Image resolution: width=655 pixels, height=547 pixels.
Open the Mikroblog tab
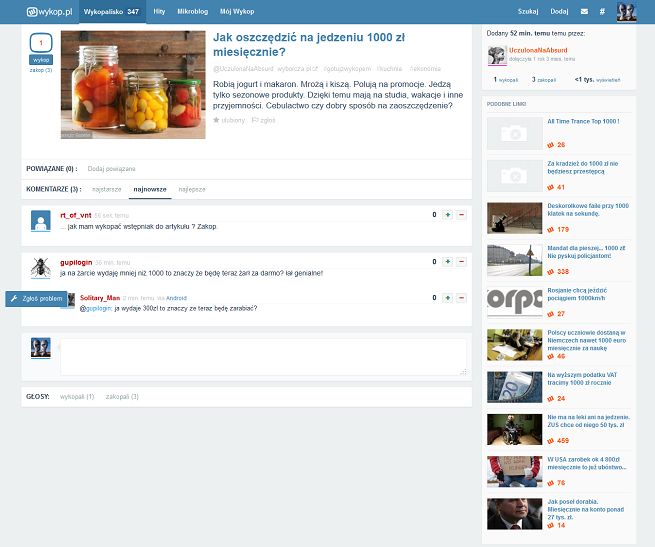point(193,12)
